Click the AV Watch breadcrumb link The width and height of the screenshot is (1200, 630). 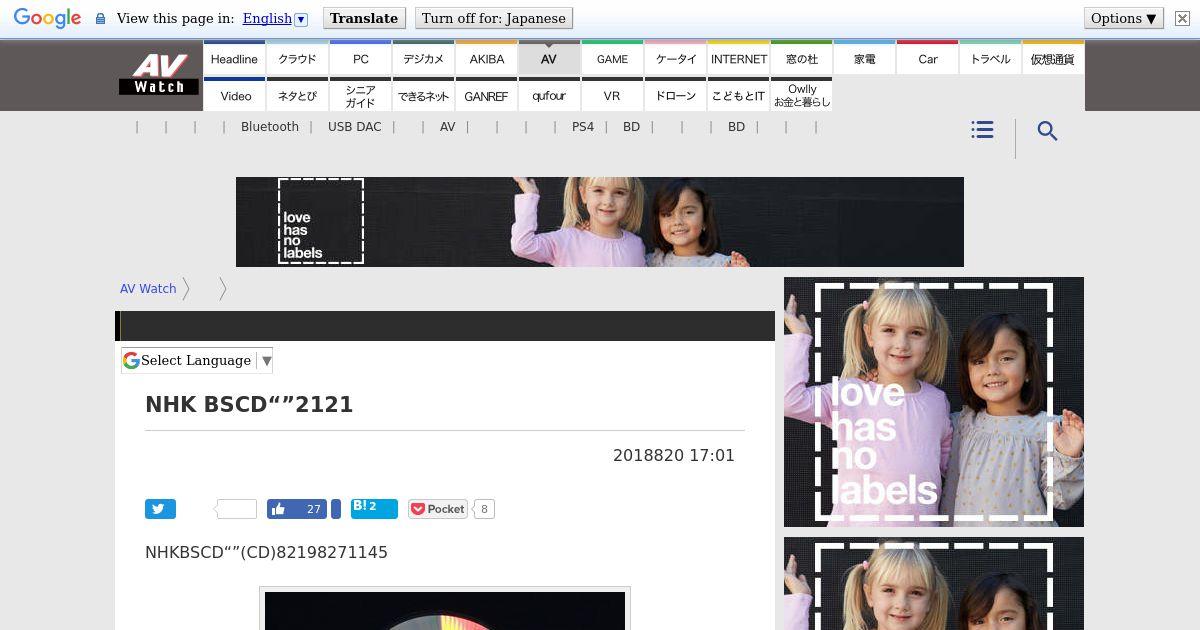[148, 288]
